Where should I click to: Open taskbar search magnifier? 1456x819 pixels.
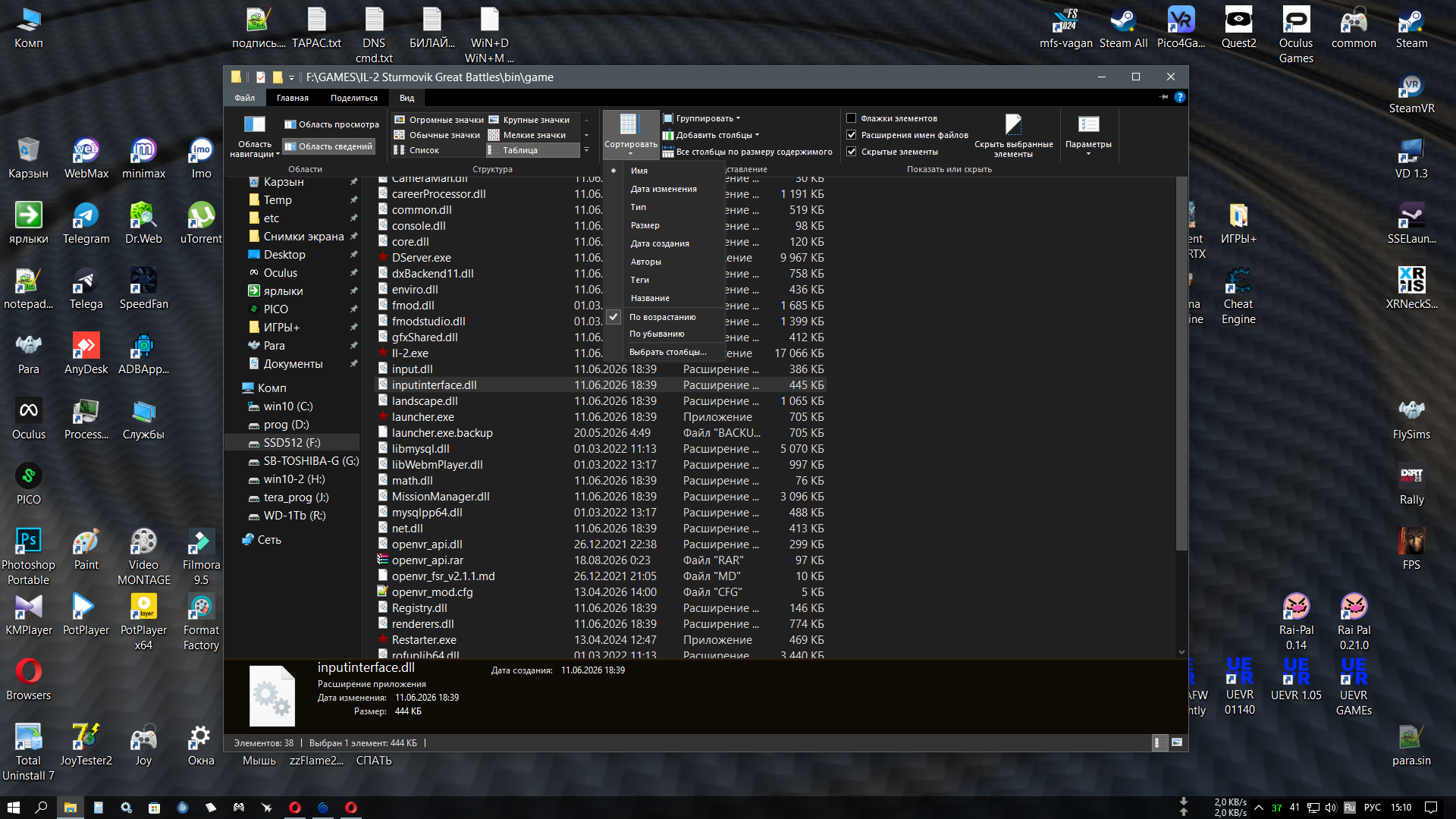42,808
